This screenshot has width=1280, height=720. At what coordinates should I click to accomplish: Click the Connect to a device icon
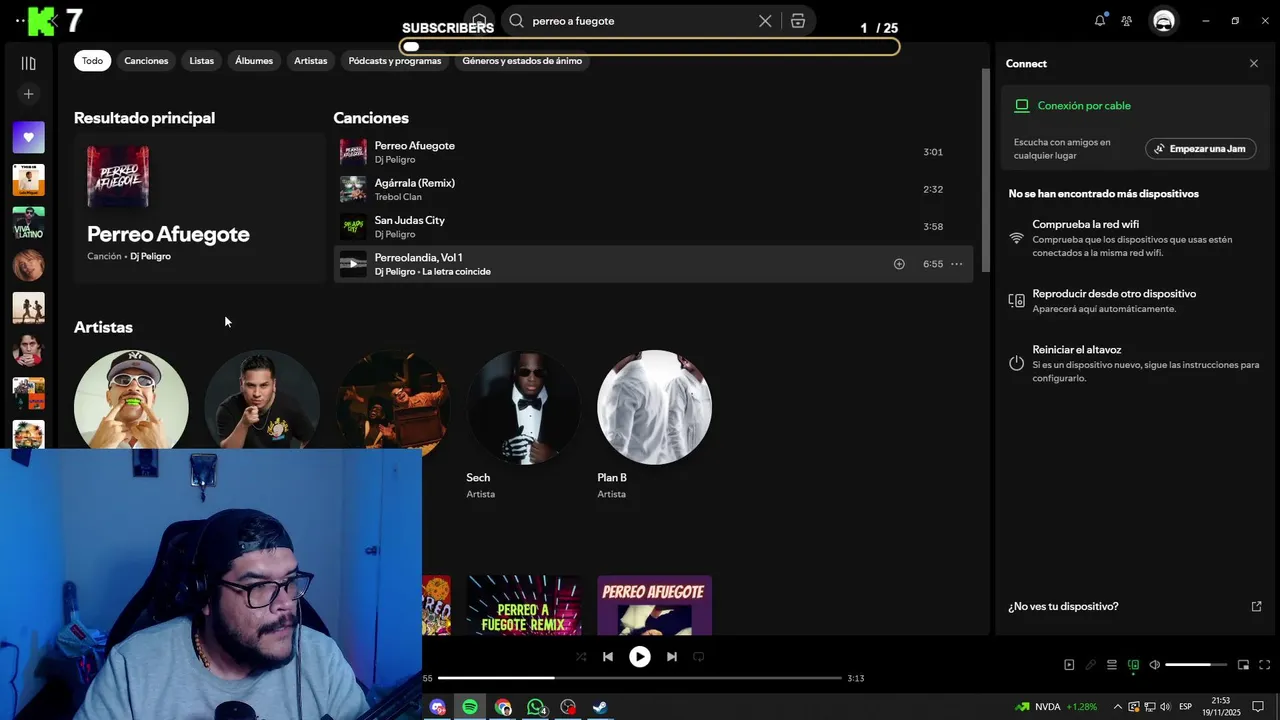pyautogui.click(x=1133, y=665)
